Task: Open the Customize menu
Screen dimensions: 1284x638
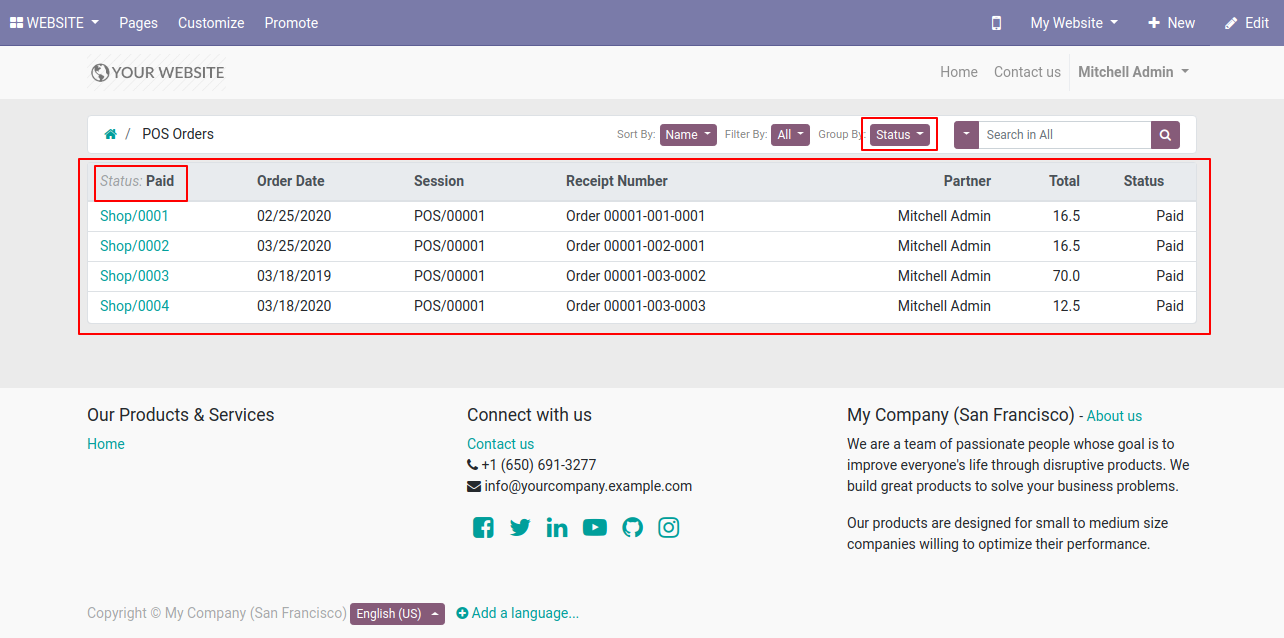Action: (211, 23)
